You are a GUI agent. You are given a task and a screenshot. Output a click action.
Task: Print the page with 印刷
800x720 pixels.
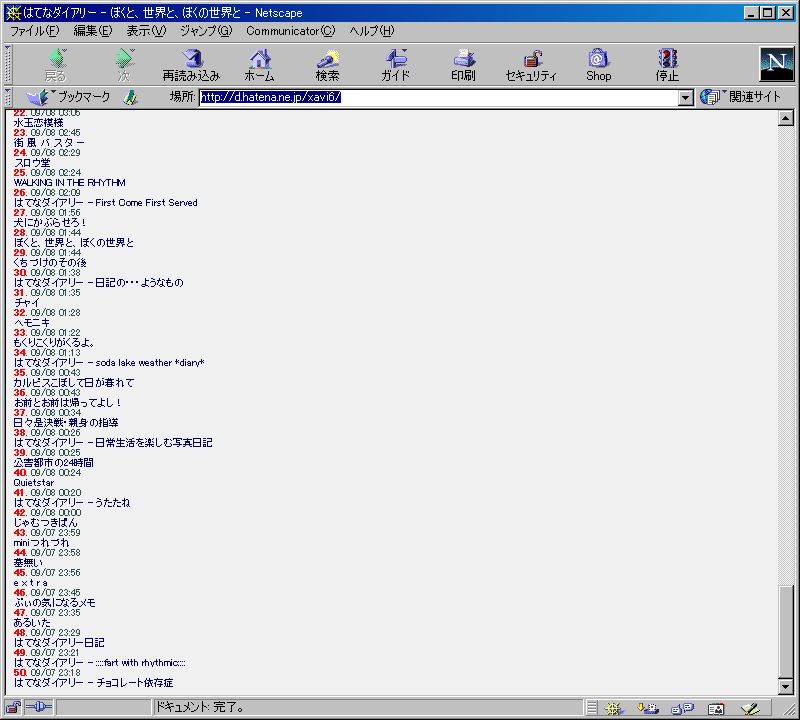click(463, 65)
